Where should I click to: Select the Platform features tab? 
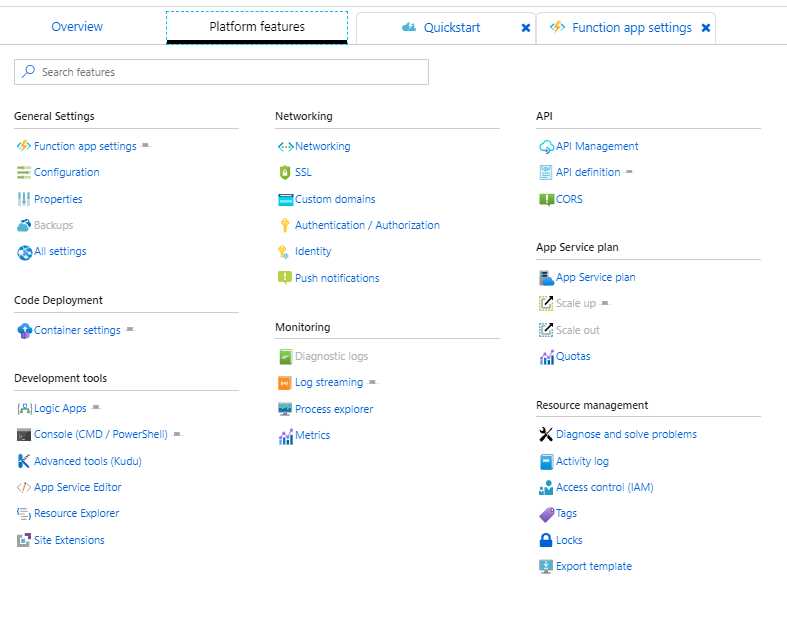[257, 27]
